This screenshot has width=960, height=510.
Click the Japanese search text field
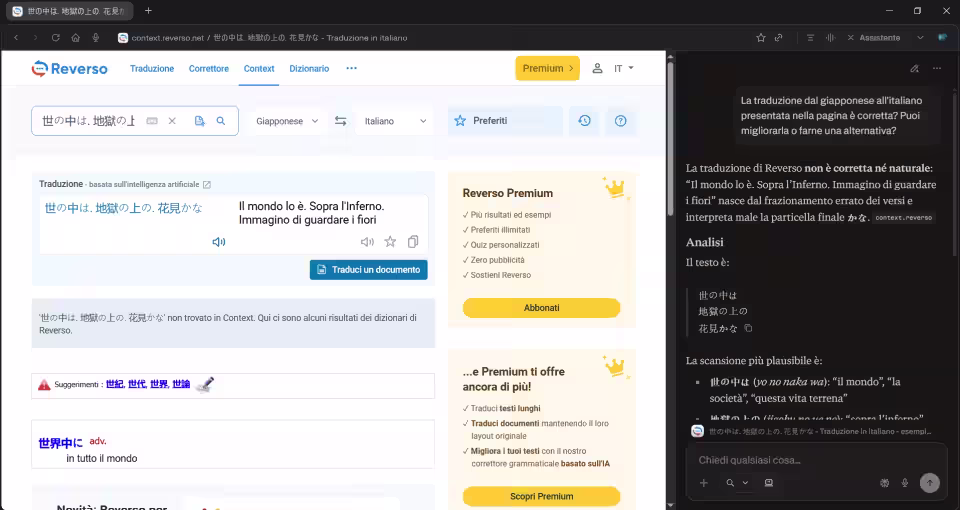(88, 121)
